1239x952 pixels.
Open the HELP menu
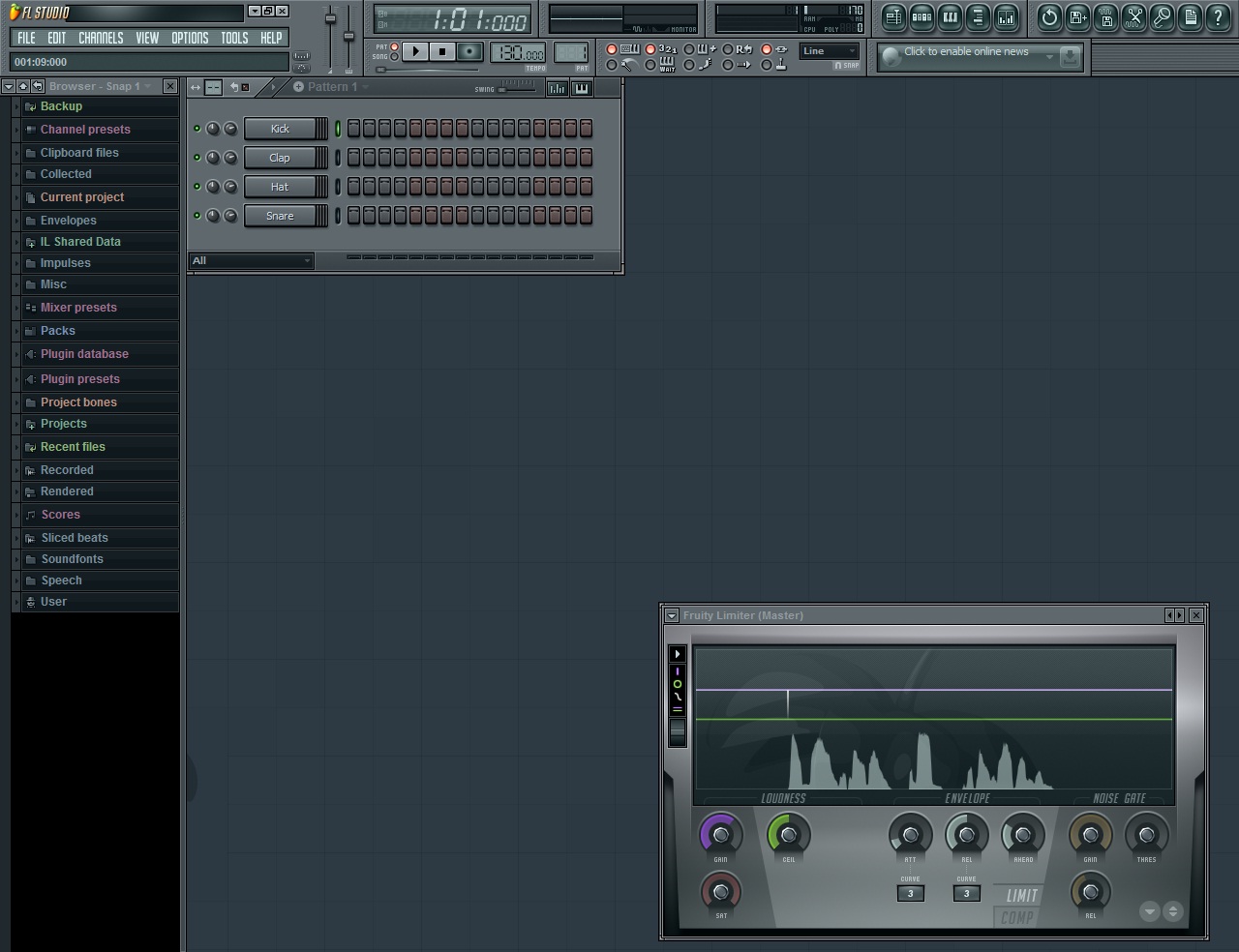[x=271, y=38]
